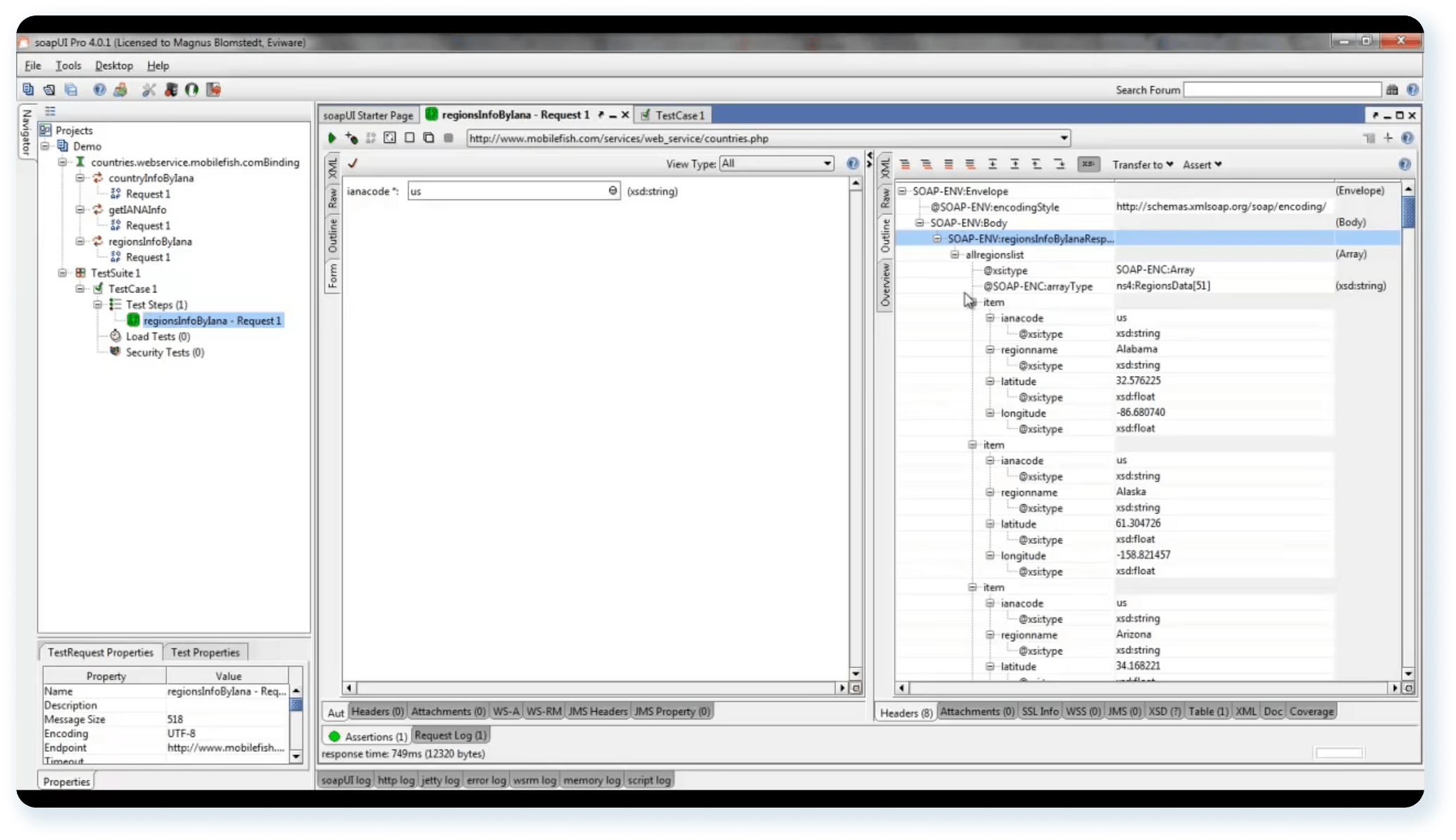Open the endpoint URL dropdown arrow
Image resolution: width=1456 pixels, height=840 pixels.
1064,138
